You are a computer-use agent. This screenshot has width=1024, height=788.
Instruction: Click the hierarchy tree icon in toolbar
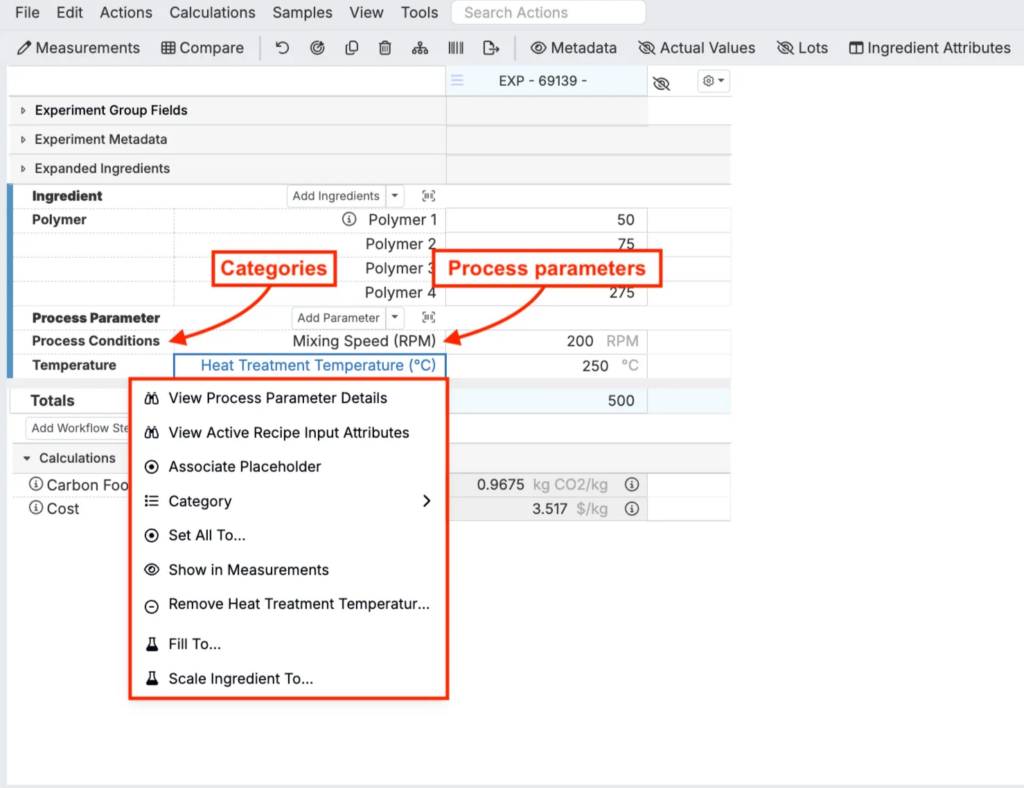click(420, 48)
